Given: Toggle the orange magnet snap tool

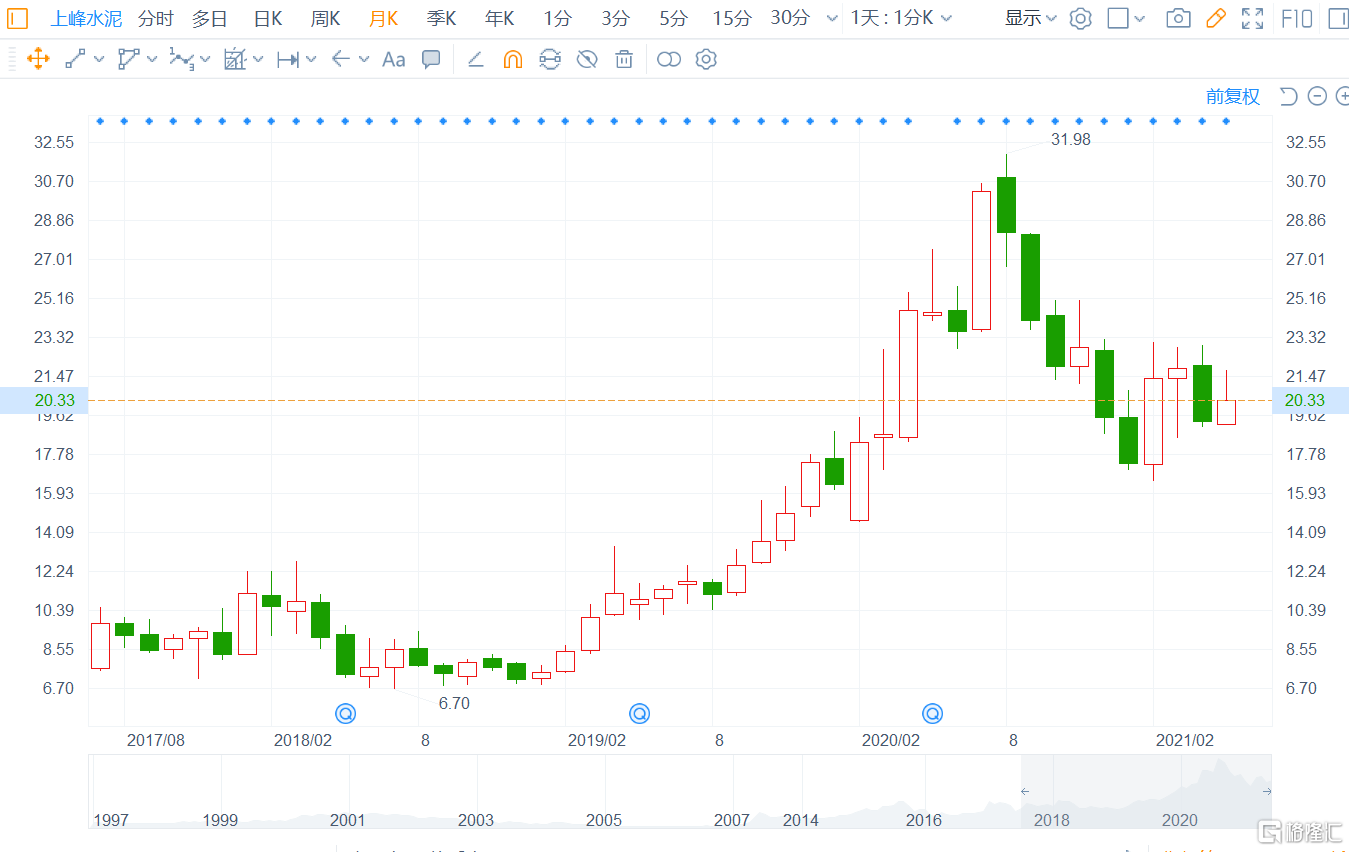Looking at the screenshot, I should coord(512,59).
